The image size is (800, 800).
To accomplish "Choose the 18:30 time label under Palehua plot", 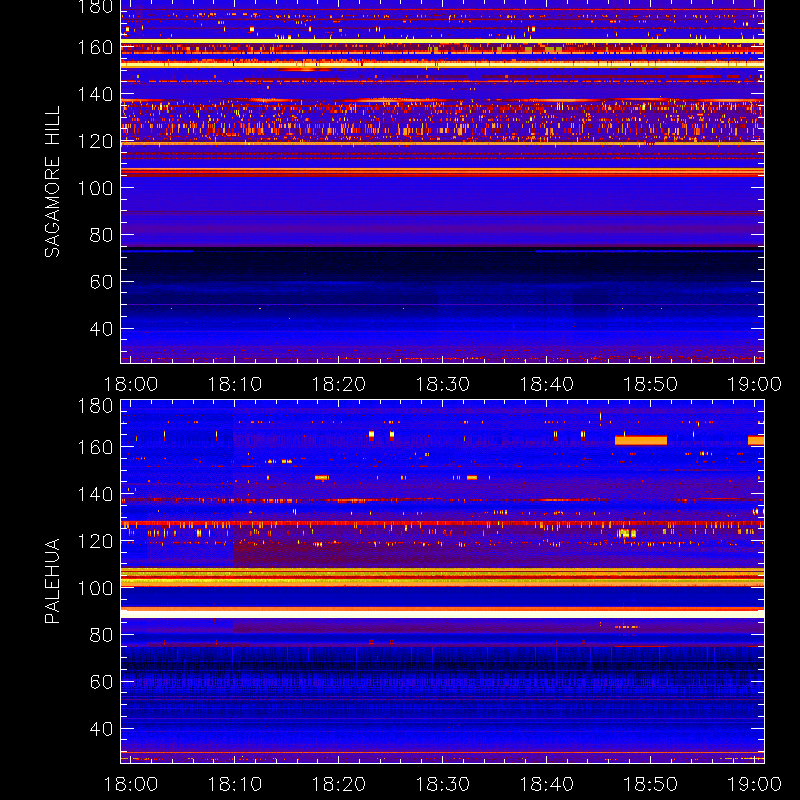I will click(442, 784).
